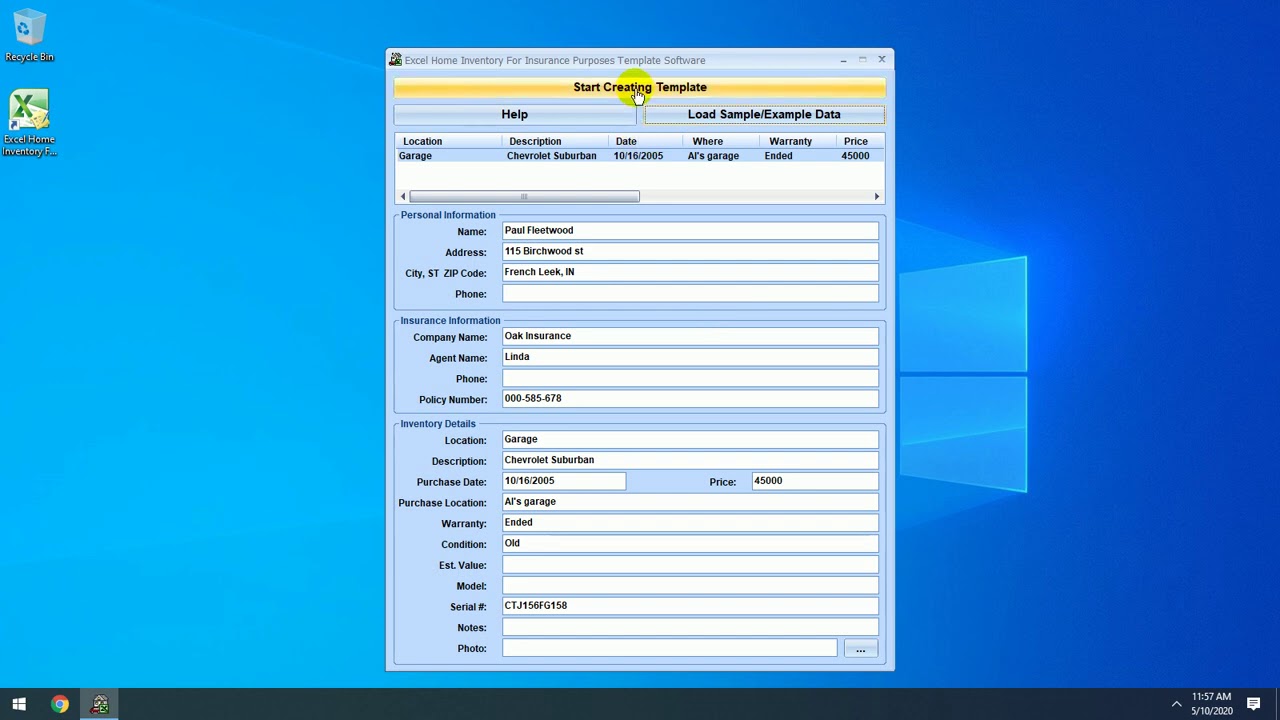
Task: Browse for photo with ellipsis button
Action: pyautogui.click(x=860, y=649)
